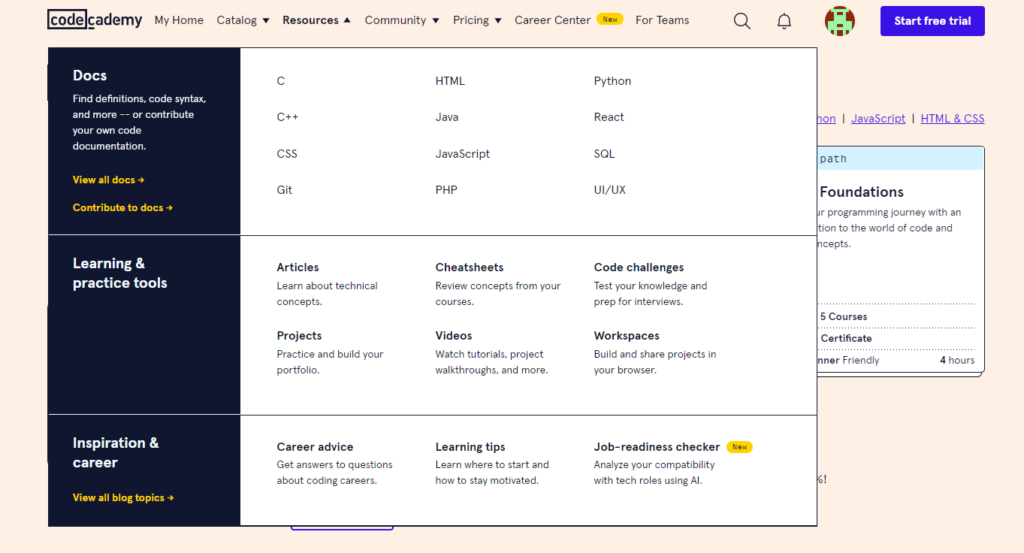
Task: Open Career advice blog topic
Action: (x=315, y=447)
